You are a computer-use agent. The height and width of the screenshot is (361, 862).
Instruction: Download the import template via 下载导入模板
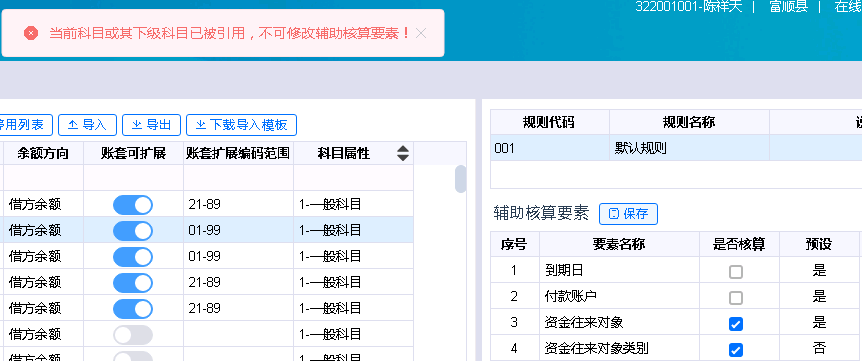[x=241, y=125]
